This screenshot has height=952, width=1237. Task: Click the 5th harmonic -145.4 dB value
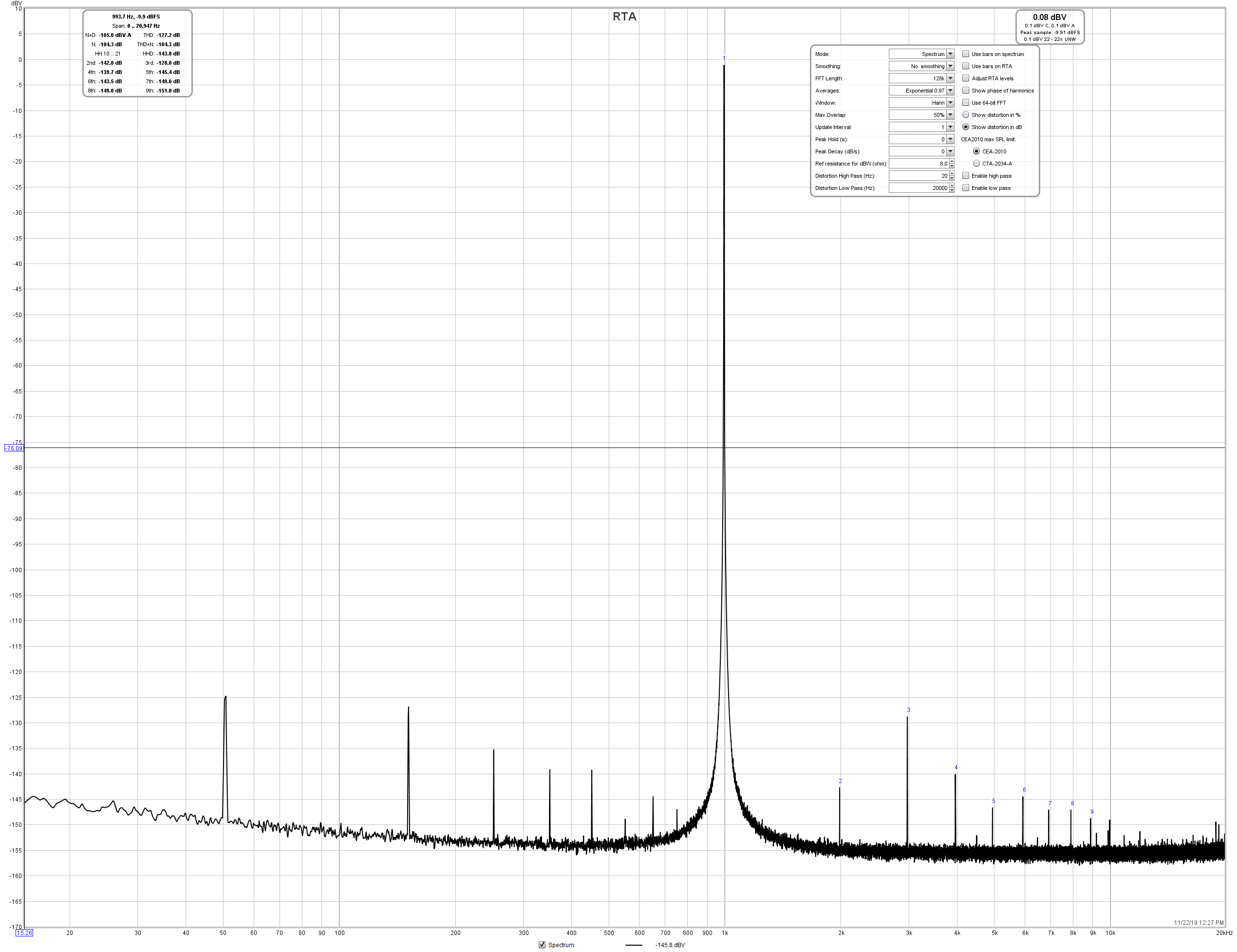click(168, 72)
